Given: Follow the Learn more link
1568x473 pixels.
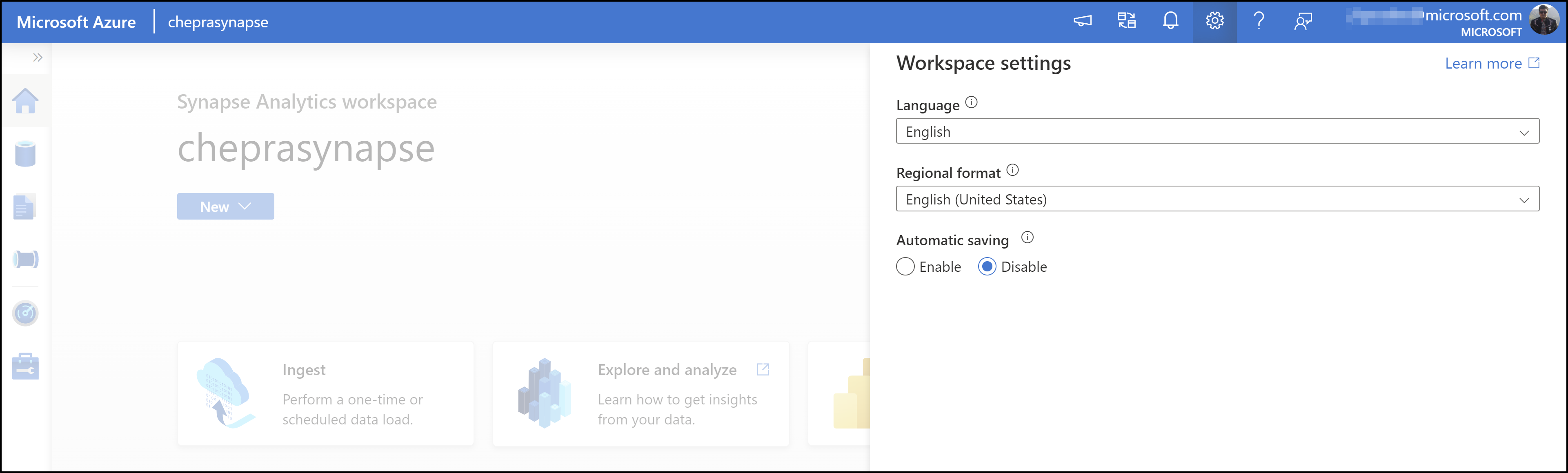Looking at the screenshot, I should 1492,63.
